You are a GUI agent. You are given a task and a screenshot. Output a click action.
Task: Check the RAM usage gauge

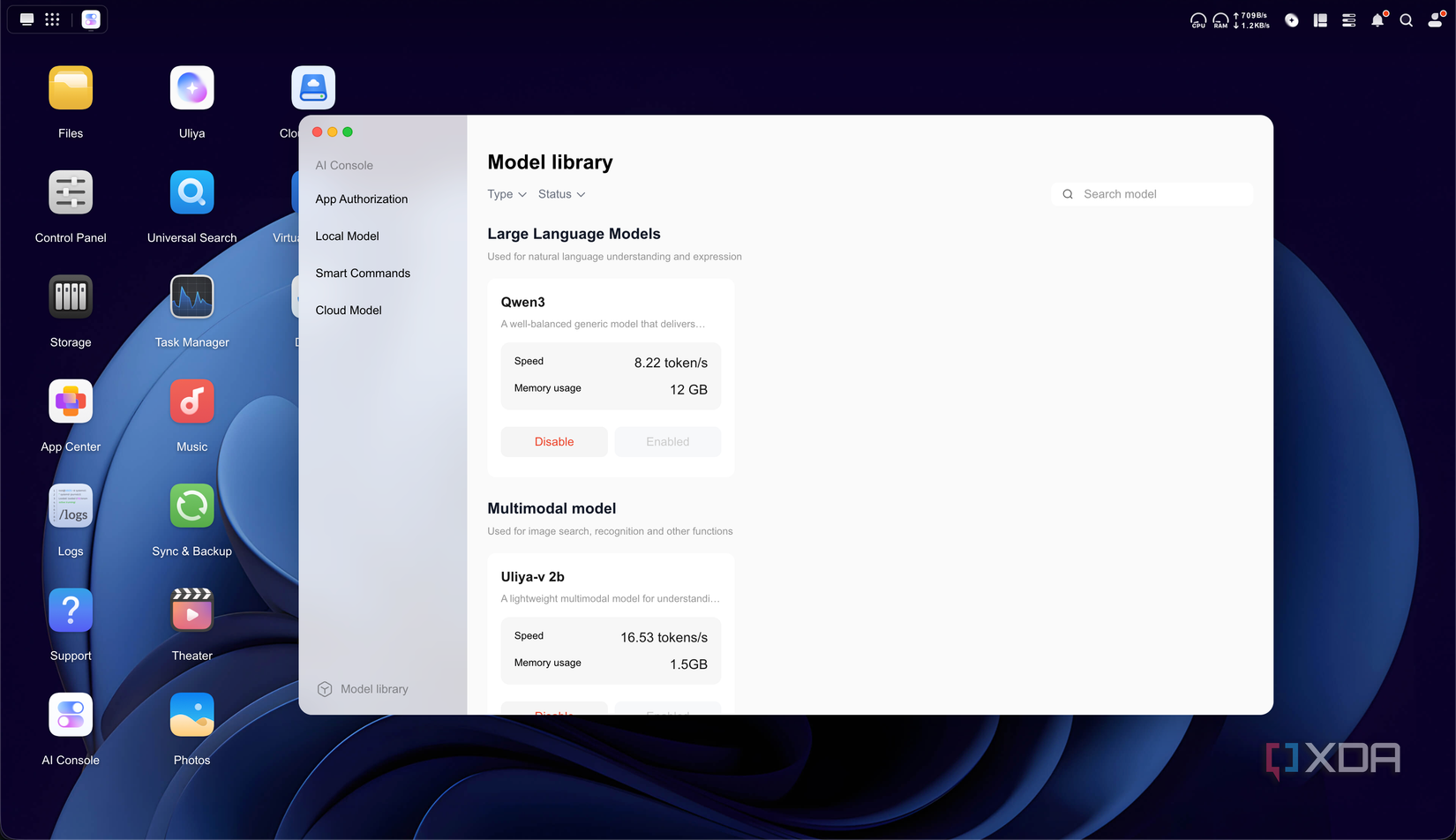[x=1220, y=20]
